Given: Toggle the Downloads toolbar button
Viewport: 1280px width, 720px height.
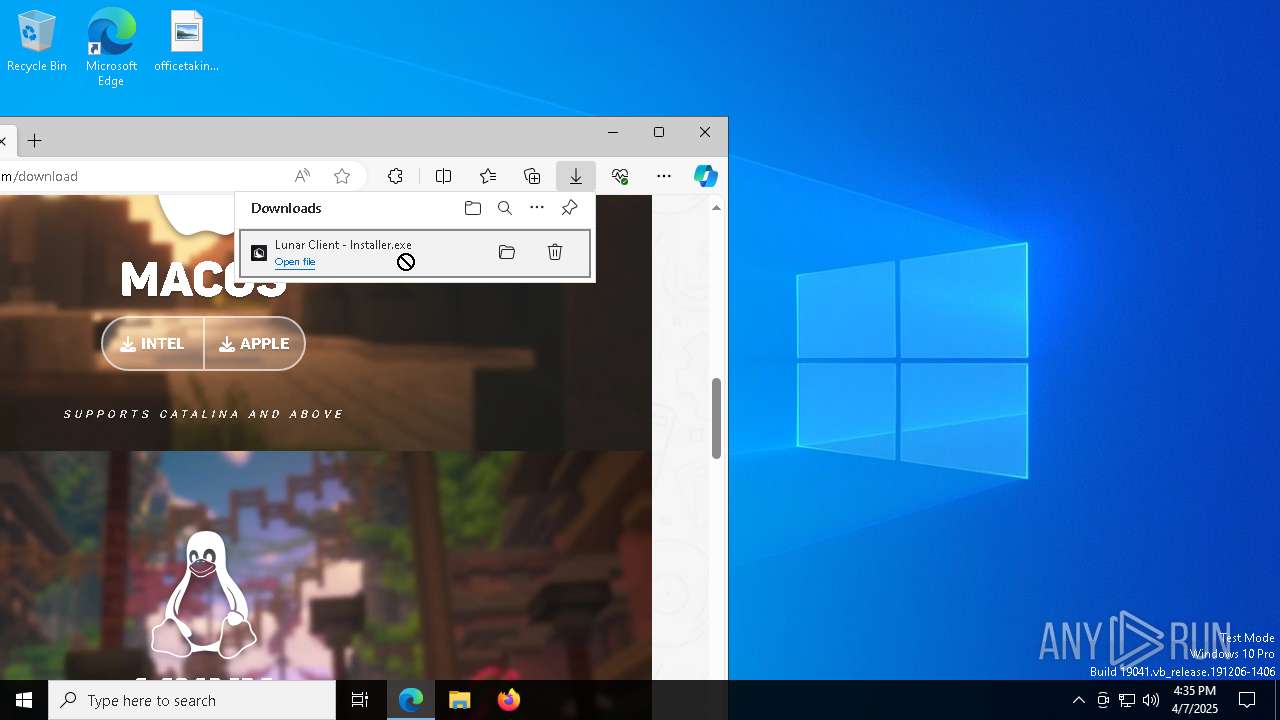Looking at the screenshot, I should pos(576,176).
